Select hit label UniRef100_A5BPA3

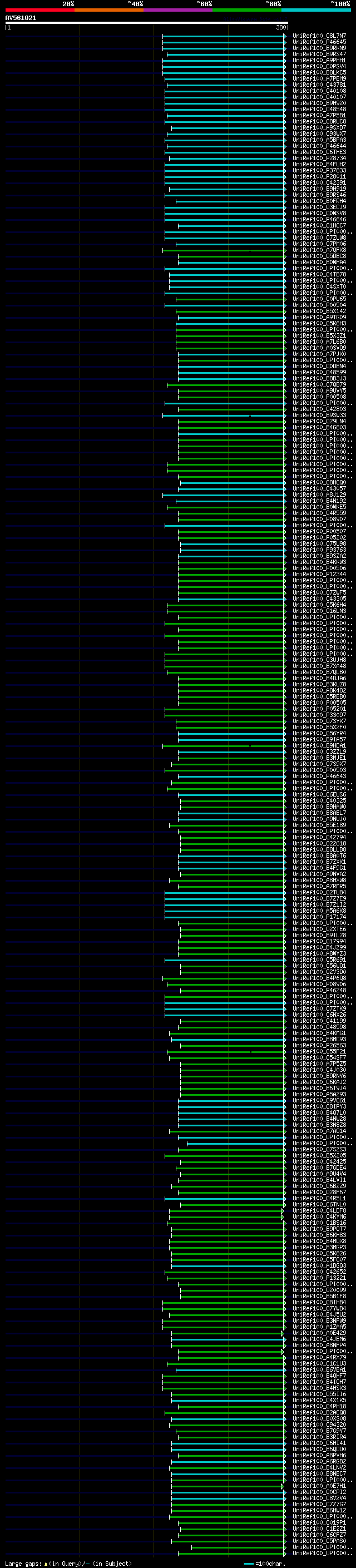319,140
